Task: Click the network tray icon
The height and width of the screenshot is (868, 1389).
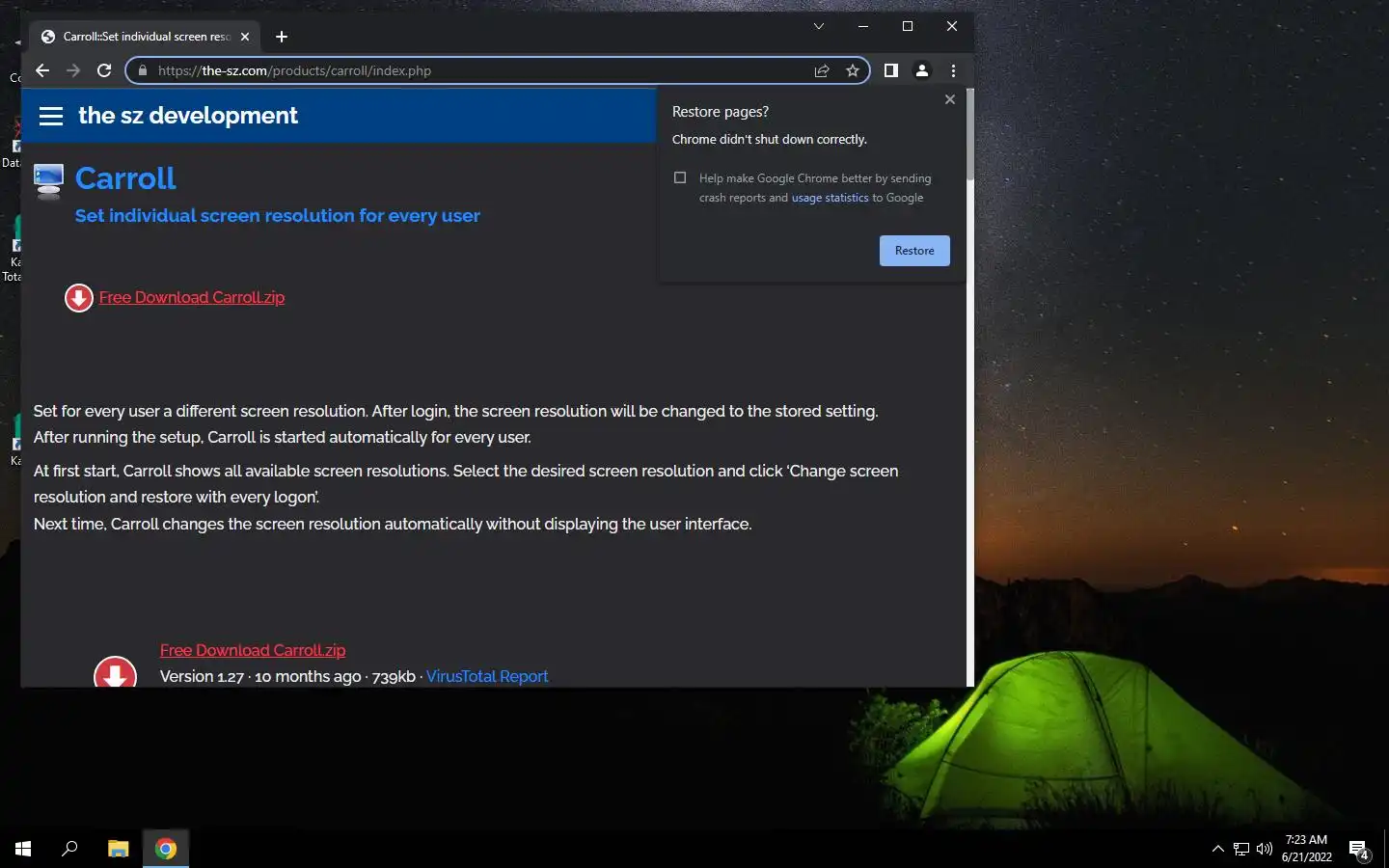Action: [1241, 849]
